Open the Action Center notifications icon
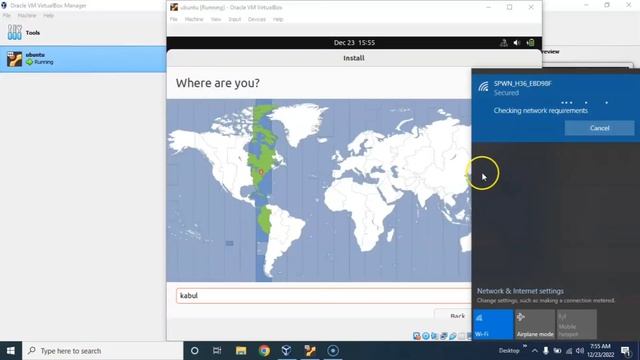640x360 pixels. (x=626, y=351)
